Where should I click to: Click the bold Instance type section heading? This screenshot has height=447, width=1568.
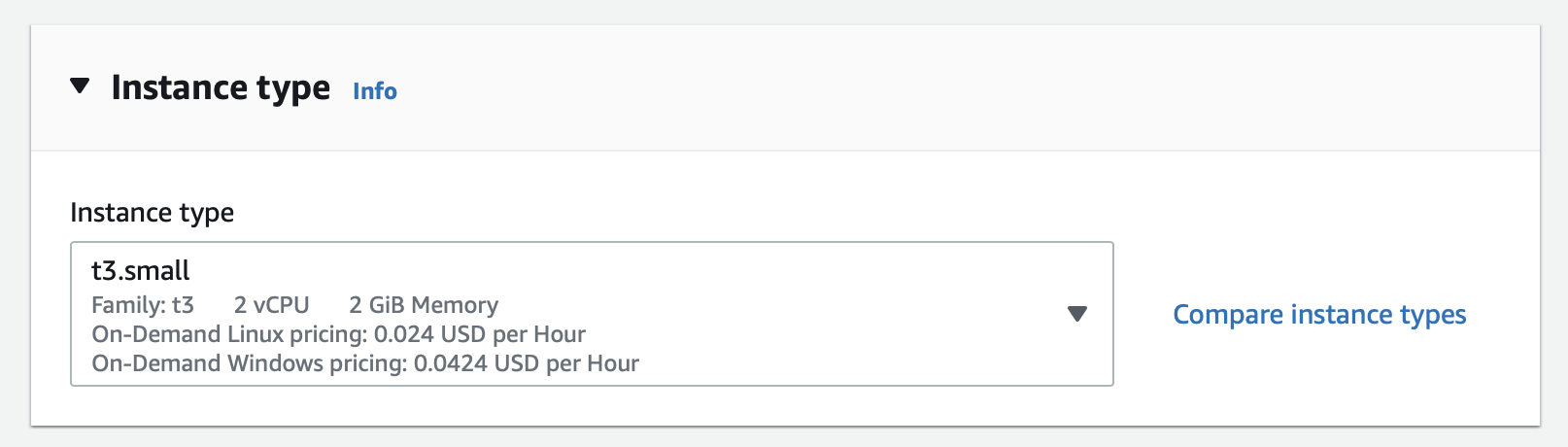(221, 87)
